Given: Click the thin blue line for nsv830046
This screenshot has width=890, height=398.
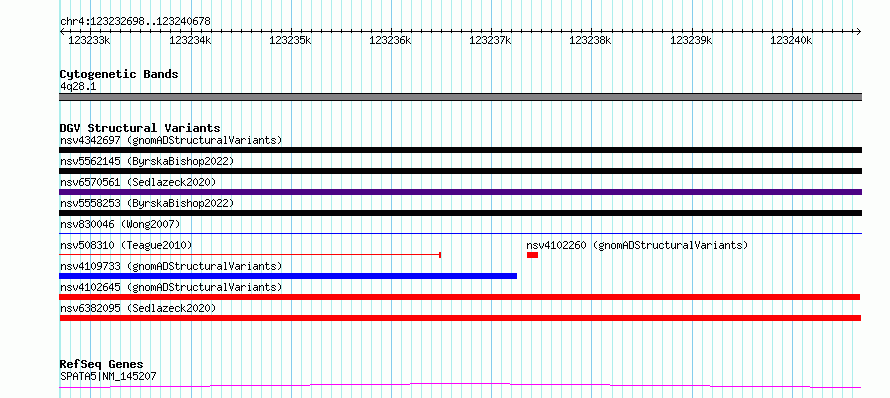Looking at the screenshot, I should 460,233.
